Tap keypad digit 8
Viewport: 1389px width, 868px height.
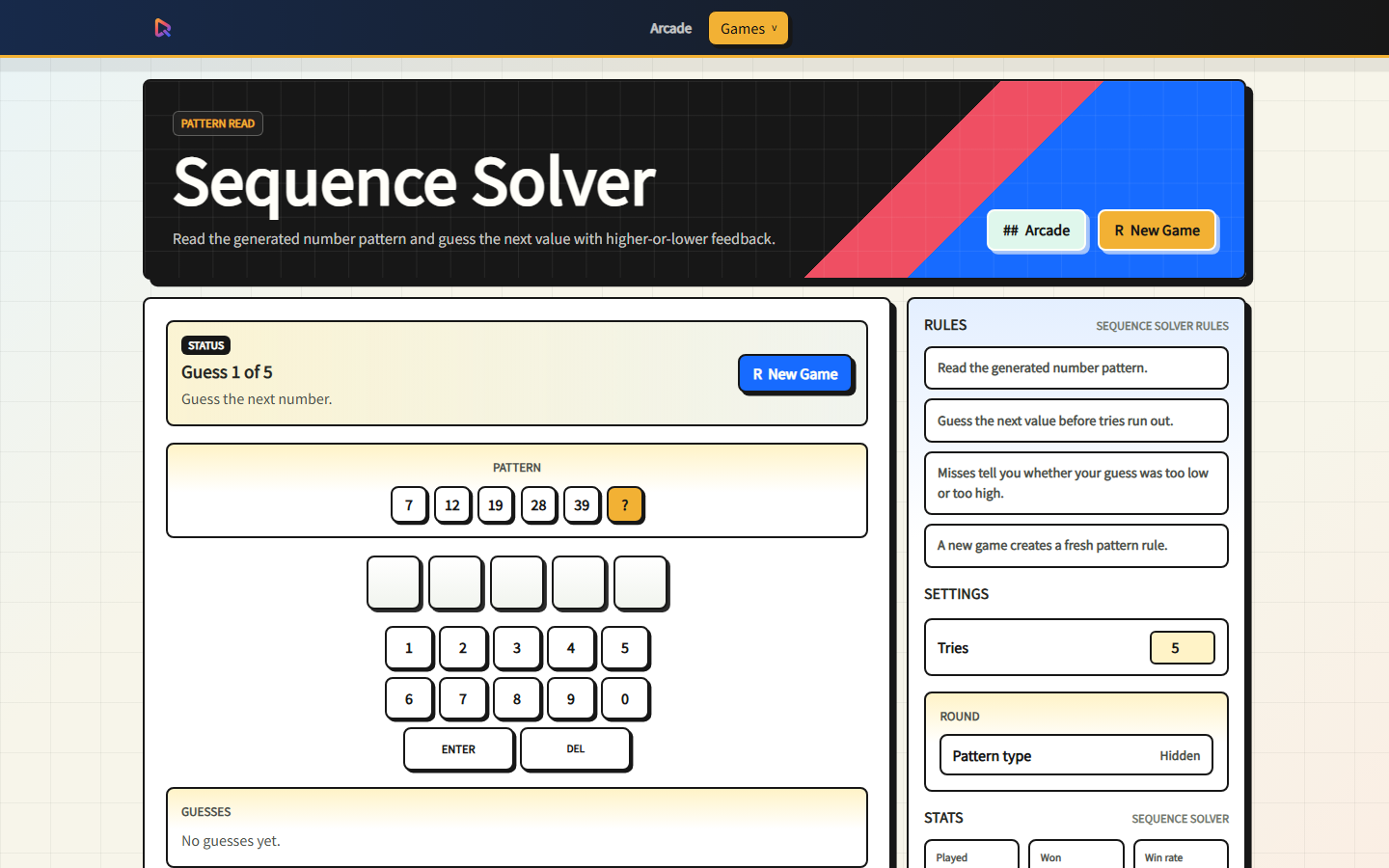click(x=517, y=699)
